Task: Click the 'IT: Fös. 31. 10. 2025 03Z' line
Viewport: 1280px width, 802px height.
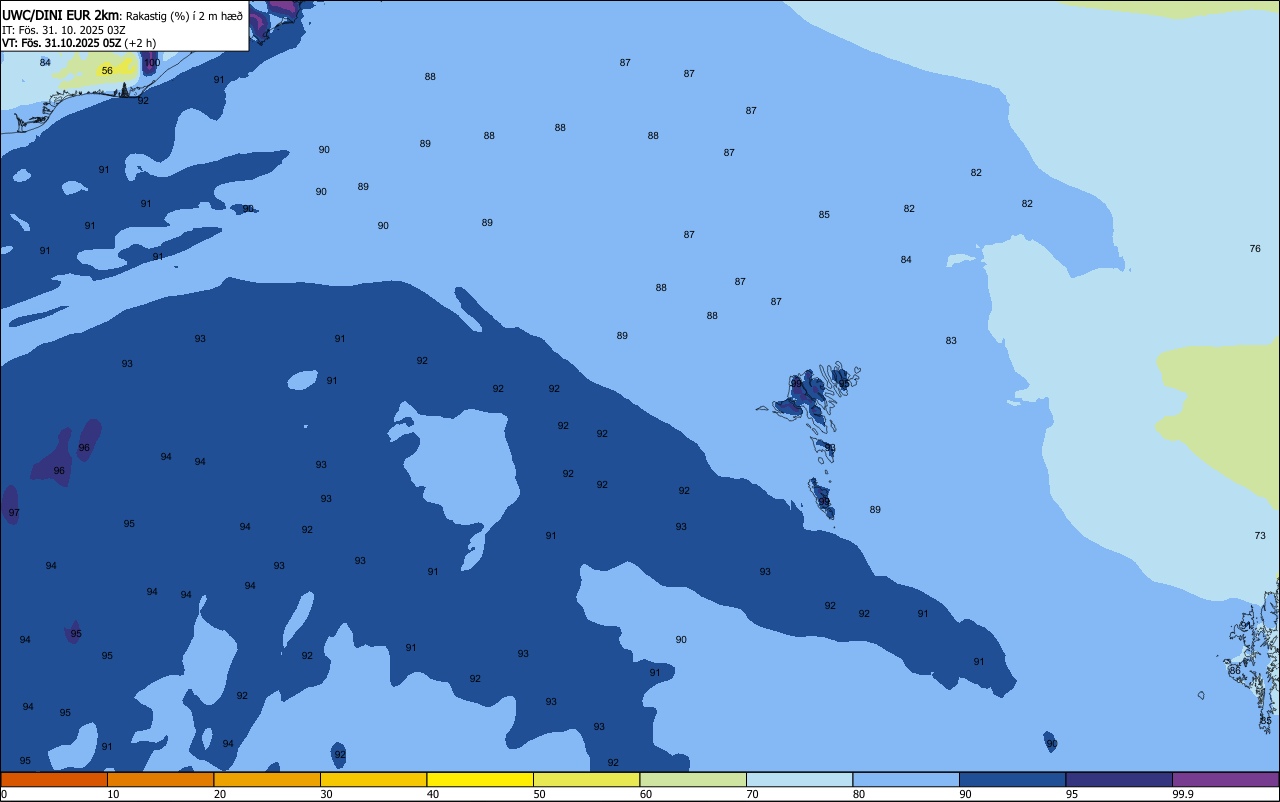Action: tap(64, 30)
